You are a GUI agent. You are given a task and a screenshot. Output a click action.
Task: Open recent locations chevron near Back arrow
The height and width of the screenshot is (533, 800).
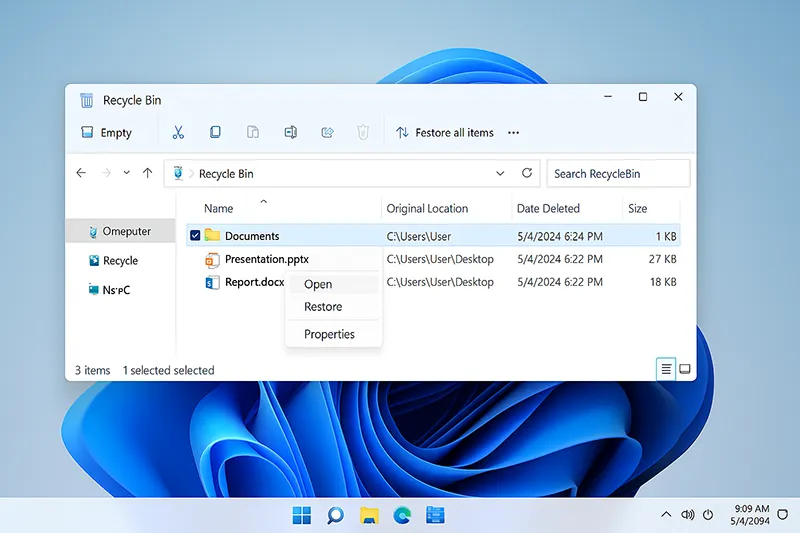click(x=126, y=173)
